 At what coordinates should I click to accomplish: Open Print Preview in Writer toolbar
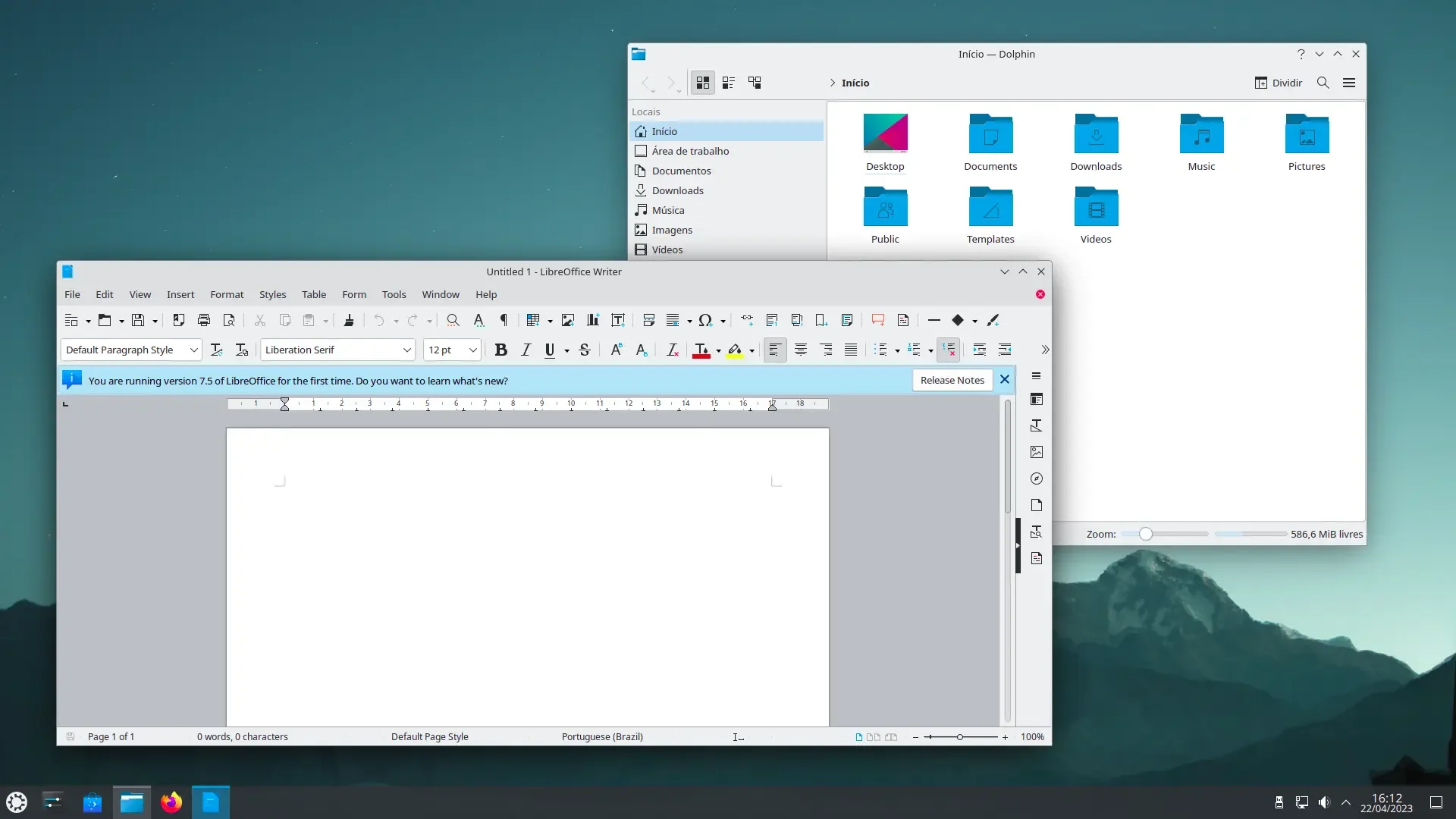click(229, 320)
